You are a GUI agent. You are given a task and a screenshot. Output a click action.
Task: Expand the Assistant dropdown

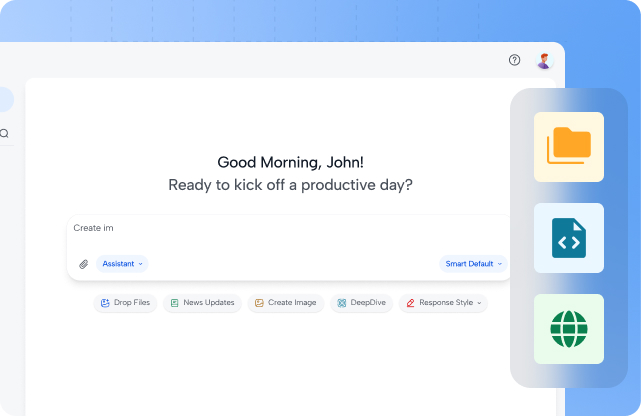tap(122, 264)
